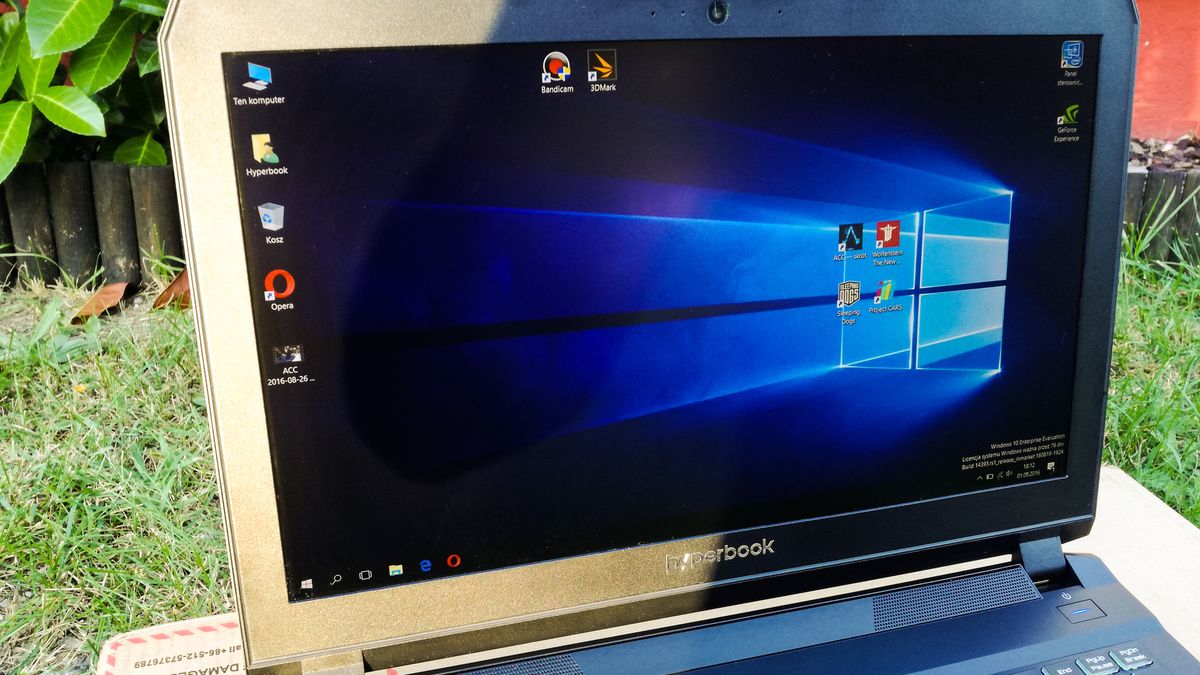
Task: Open the Panel sterowania desktop shortcut
Action: pos(1072,63)
